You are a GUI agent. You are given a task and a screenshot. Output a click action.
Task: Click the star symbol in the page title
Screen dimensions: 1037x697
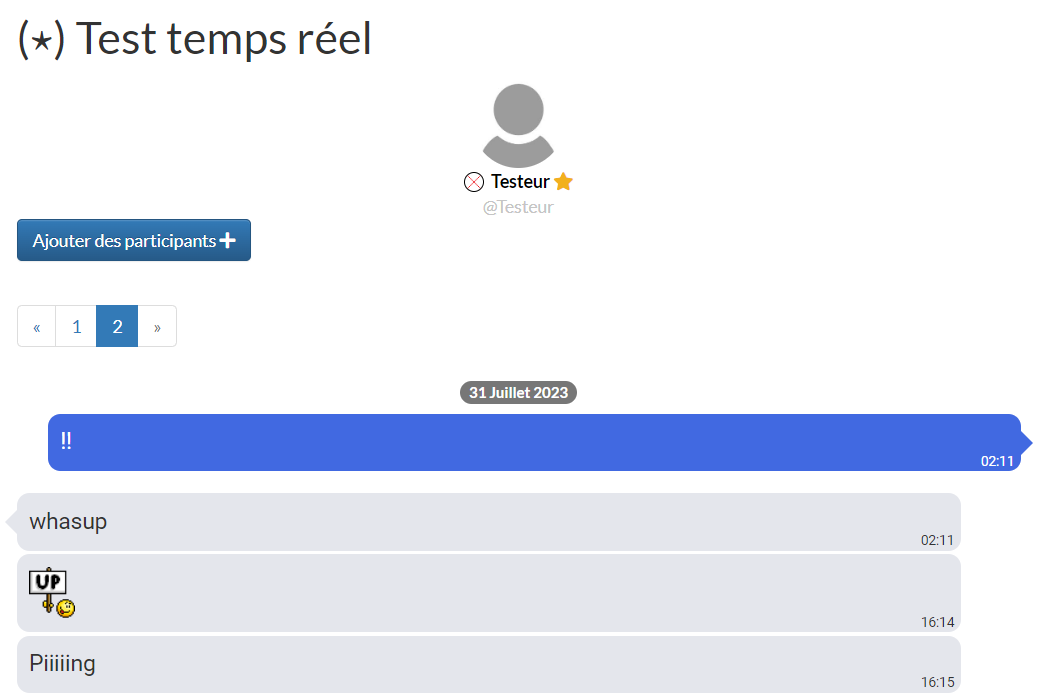[41, 40]
